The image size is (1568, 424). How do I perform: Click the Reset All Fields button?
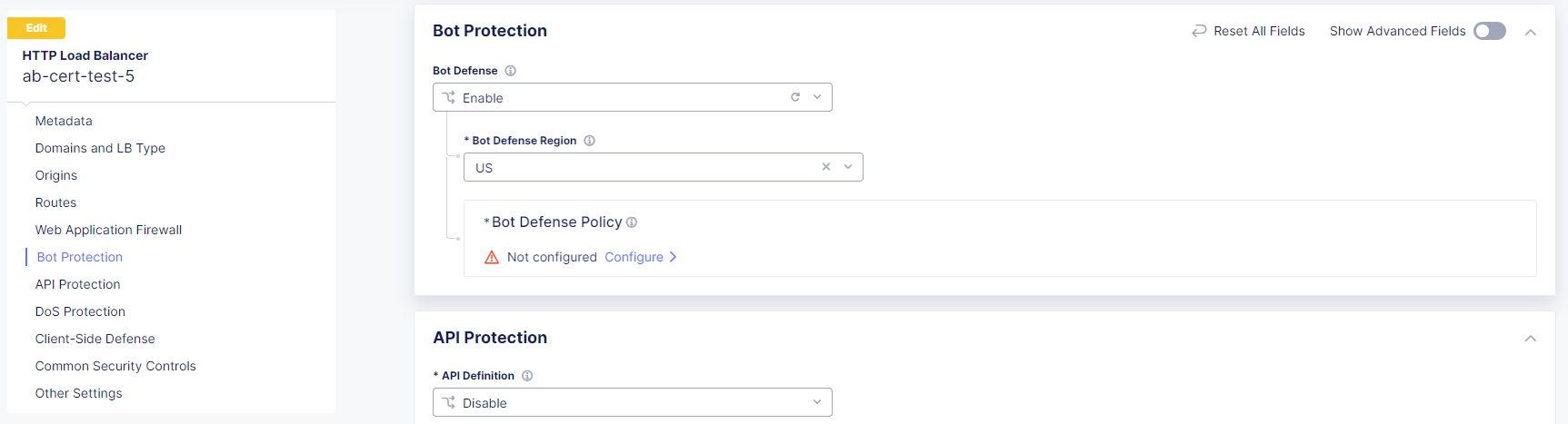tap(1259, 31)
